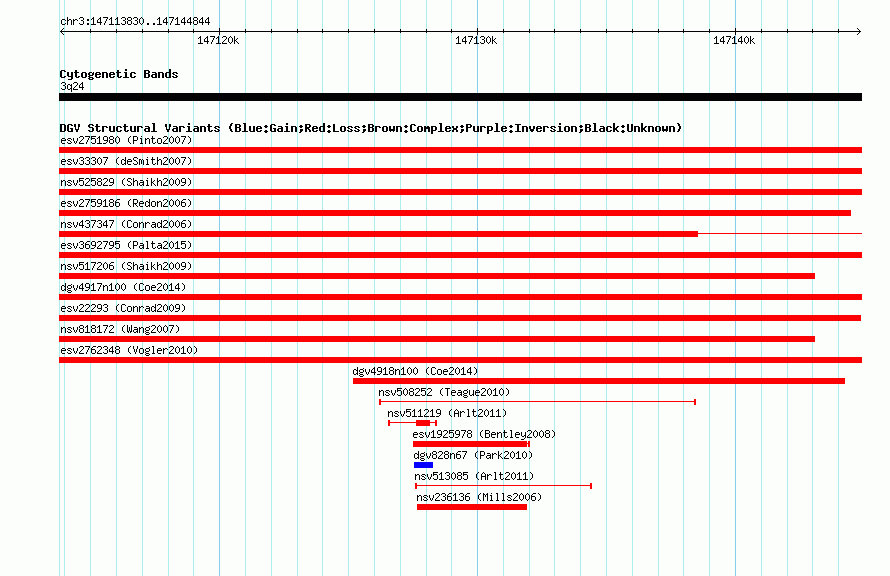Viewport: 890px width, 576px height.
Task: Select the nsv513085 (Arlt2011) label
Action: (x=475, y=476)
